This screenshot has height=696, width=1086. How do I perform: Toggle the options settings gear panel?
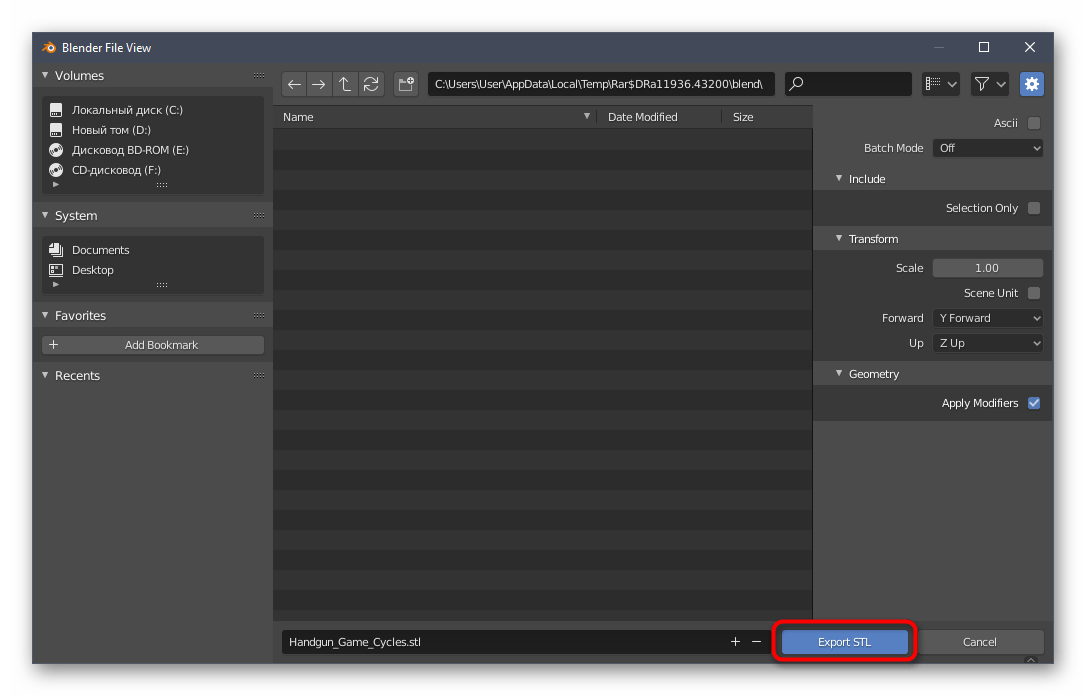click(1031, 85)
